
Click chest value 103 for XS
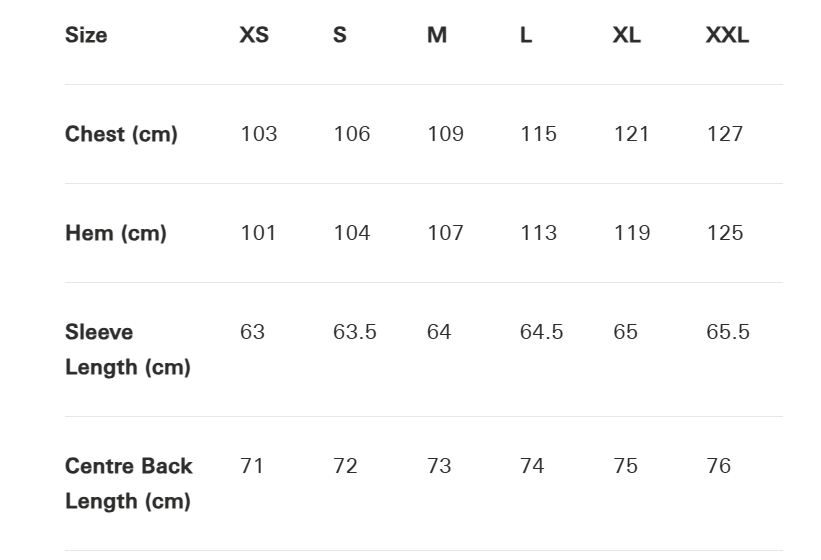coord(259,134)
